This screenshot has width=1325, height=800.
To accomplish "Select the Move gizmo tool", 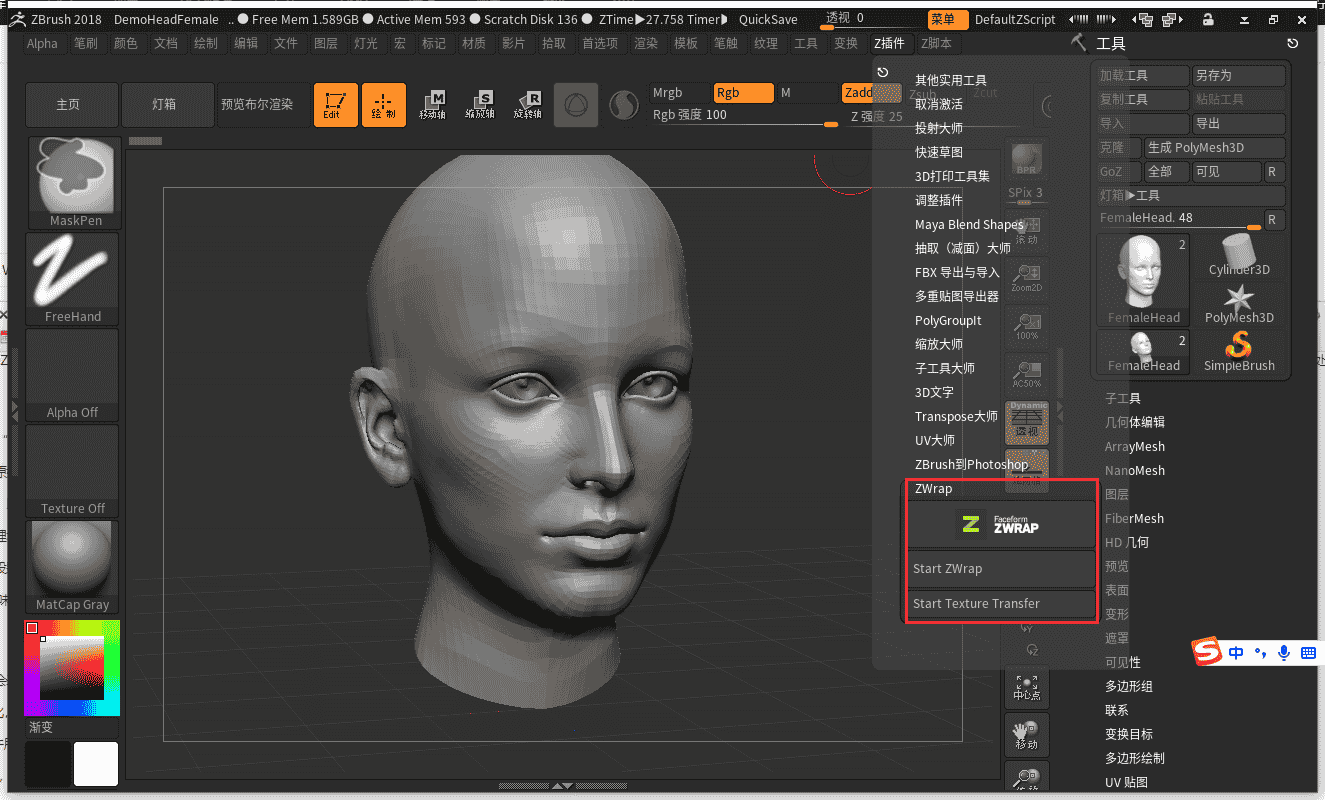I will [433, 104].
